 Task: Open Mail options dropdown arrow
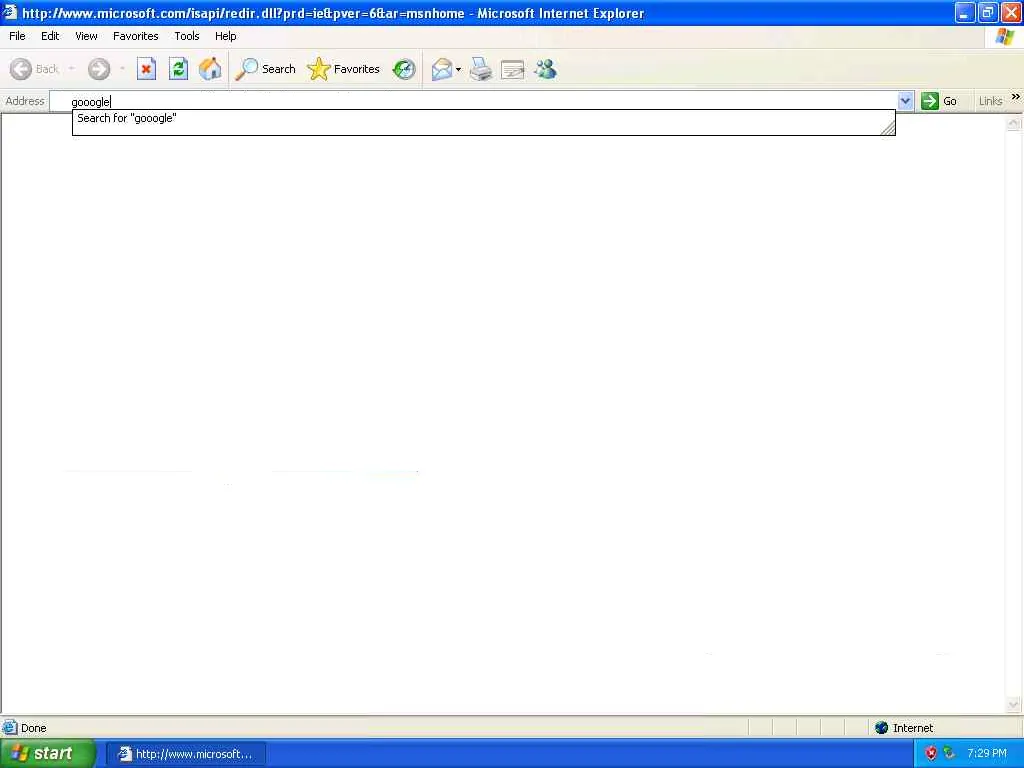458,69
